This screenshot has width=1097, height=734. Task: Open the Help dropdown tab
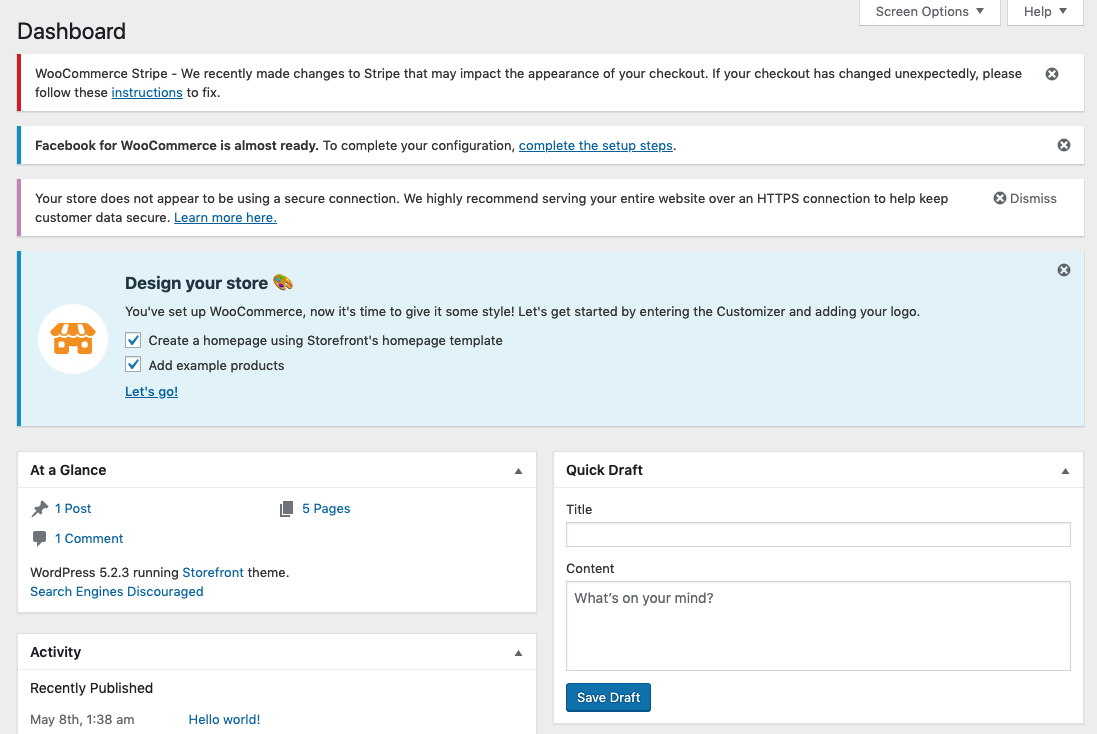coord(1045,12)
